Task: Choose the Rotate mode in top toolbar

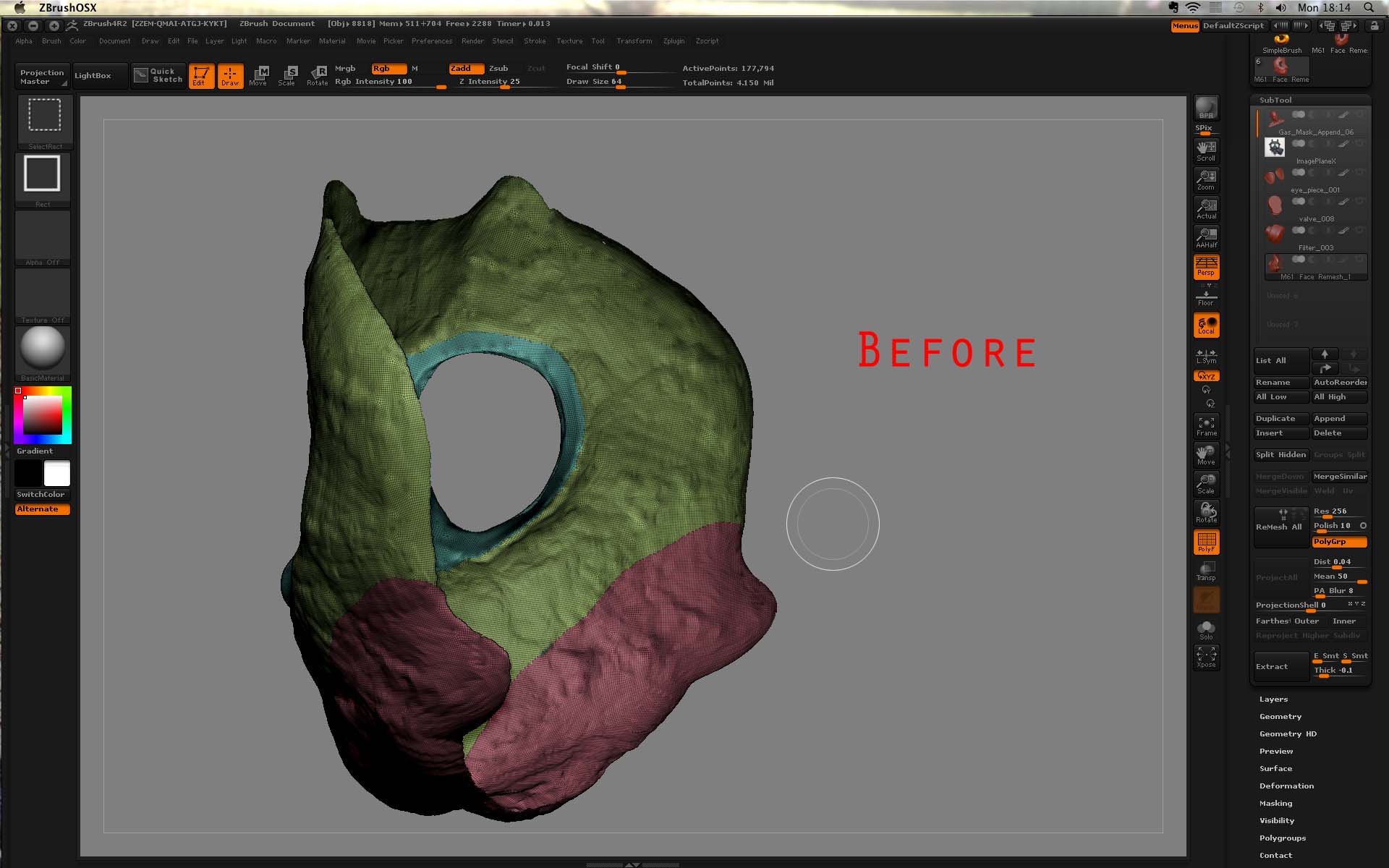Action: pos(318,75)
